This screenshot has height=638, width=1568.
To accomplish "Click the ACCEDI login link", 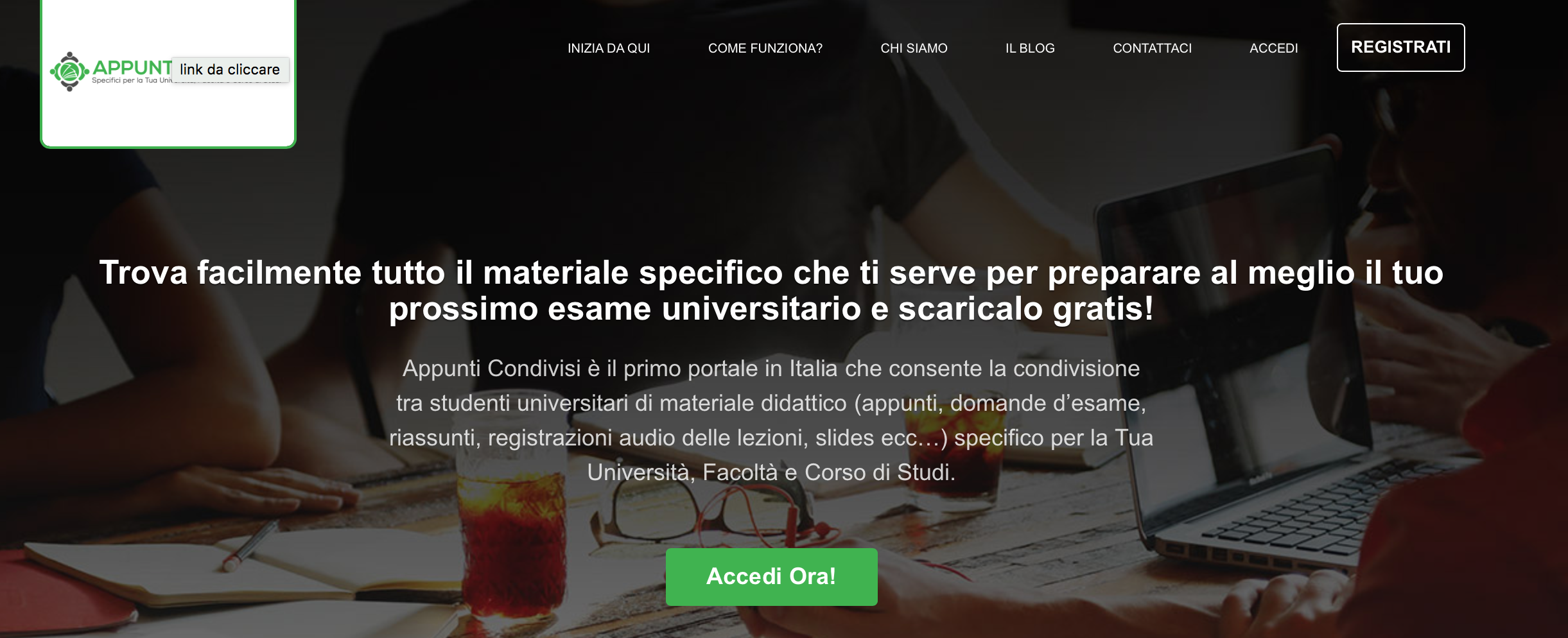I will click(x=1274, y=48).
